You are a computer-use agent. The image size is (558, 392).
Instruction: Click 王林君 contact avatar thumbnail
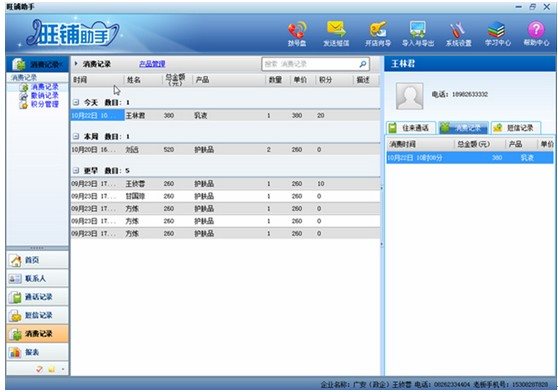tap(410, 96)
